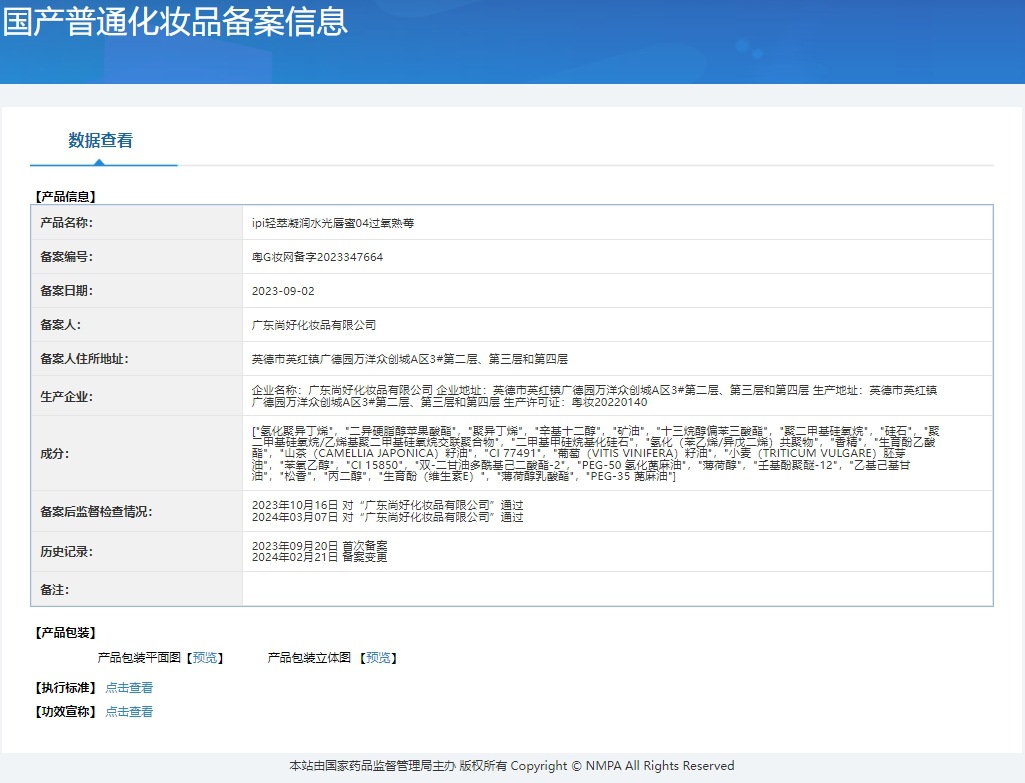Select the 【产品信息】 section heading
This screenshot has width=1025, height=783.
pyautogui.click(x=65, y=196)
